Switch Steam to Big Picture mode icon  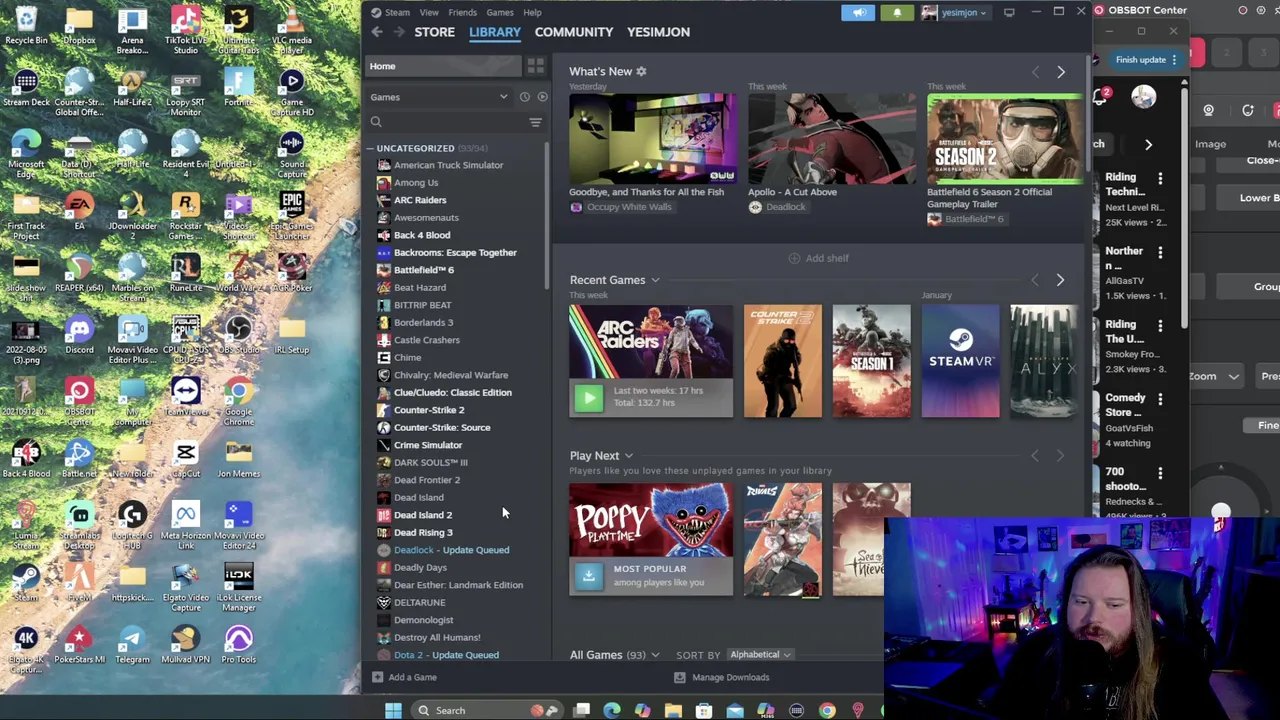1009,12
